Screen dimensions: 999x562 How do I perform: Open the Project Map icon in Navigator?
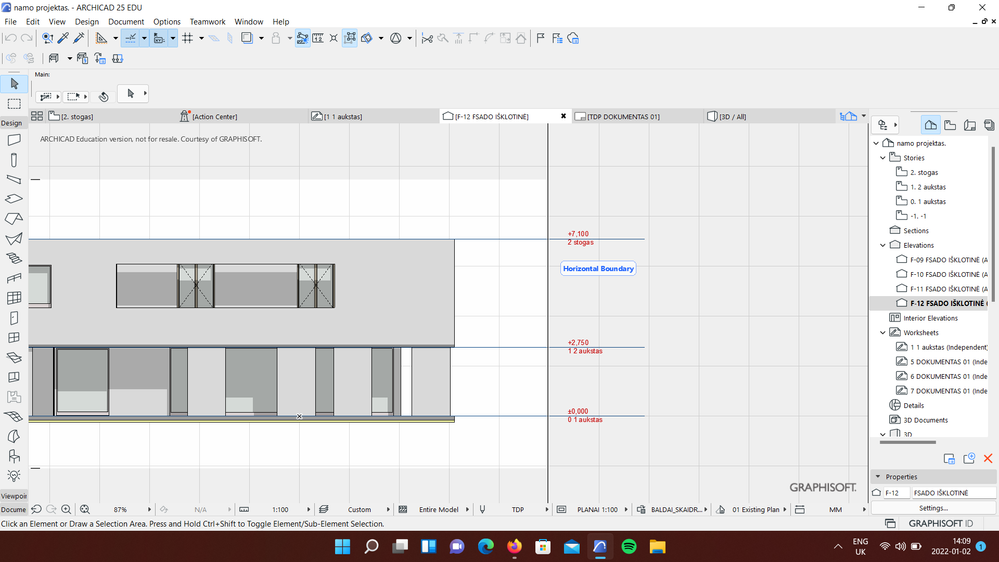[930, 125]
